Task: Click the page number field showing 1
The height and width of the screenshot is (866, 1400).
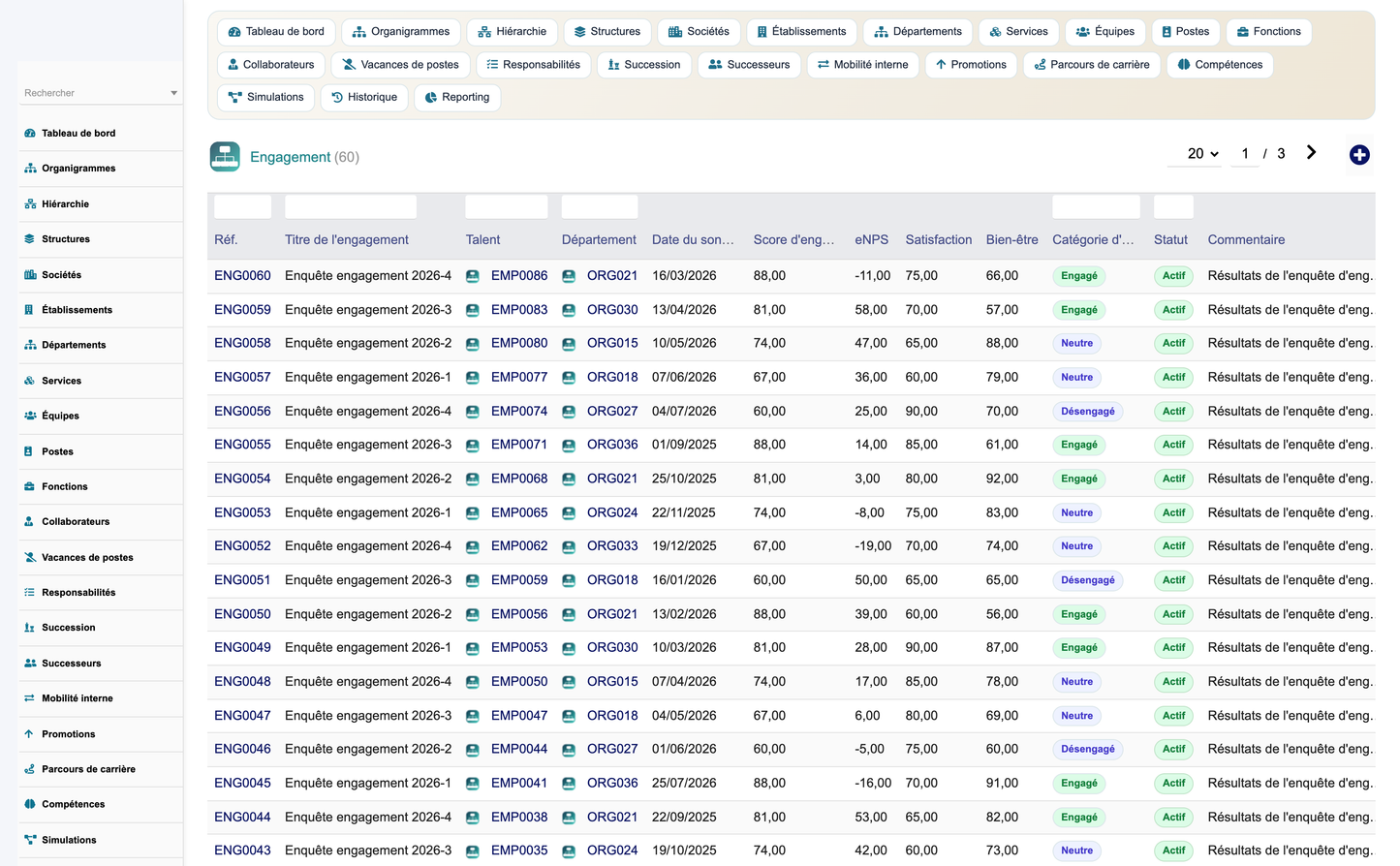Action: coord(1245,154)
